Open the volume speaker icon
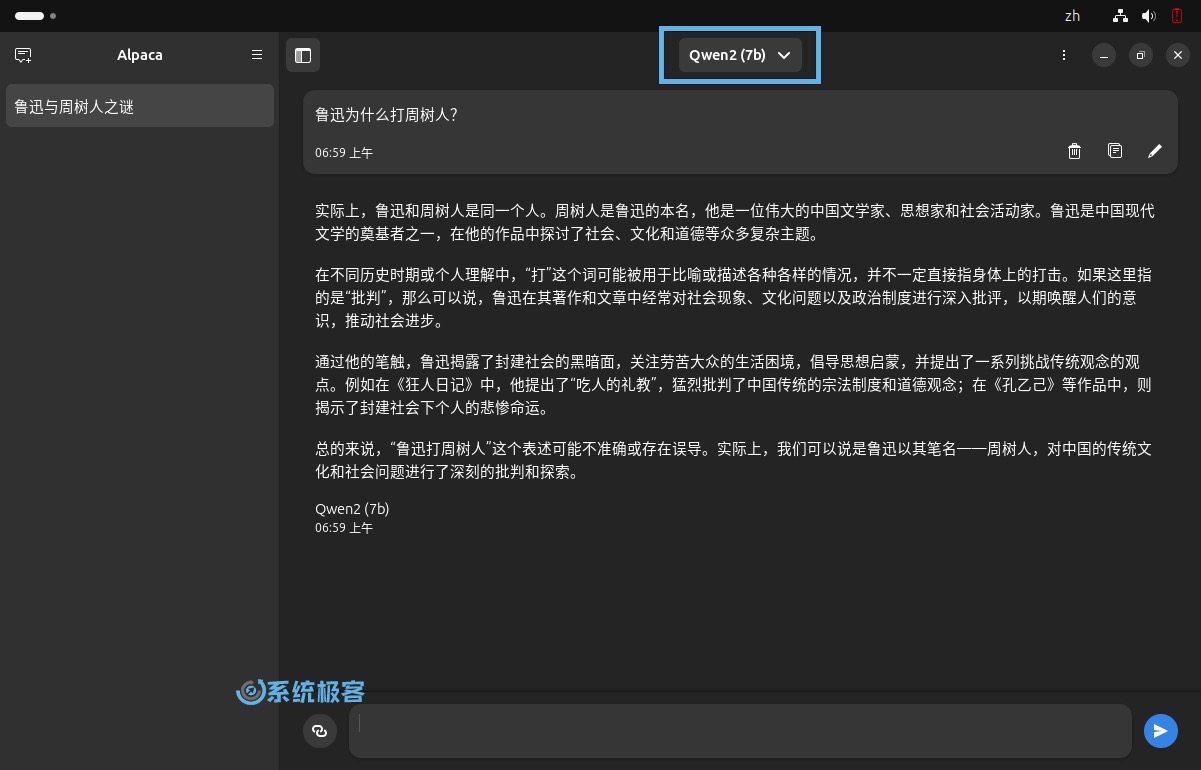This screenshot has width=1201, height=770. (1148, 16)
